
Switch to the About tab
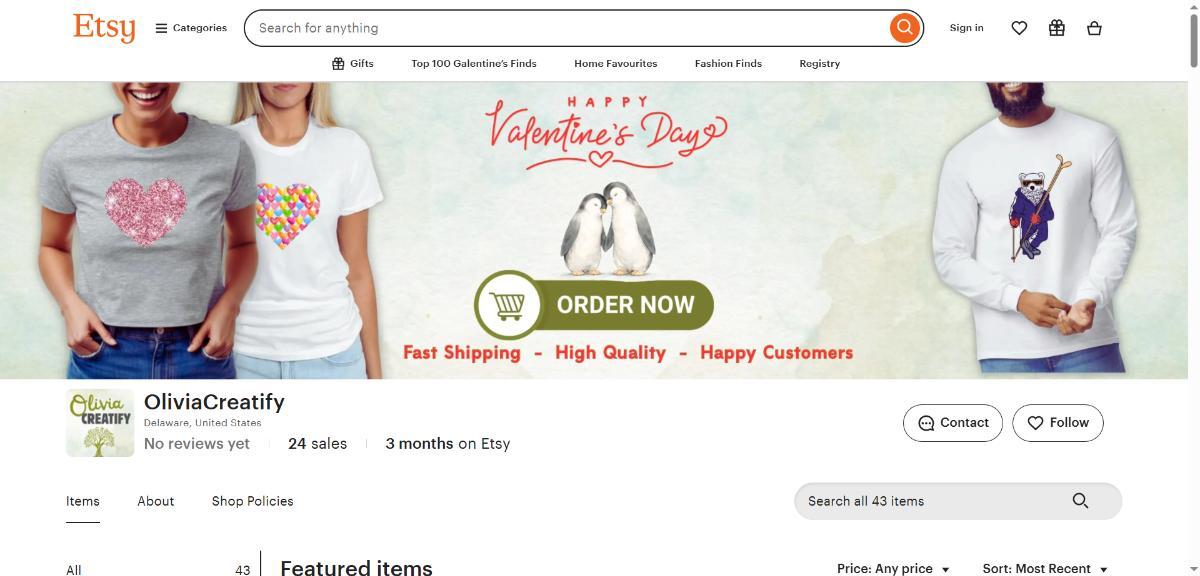tap(156, 501)
